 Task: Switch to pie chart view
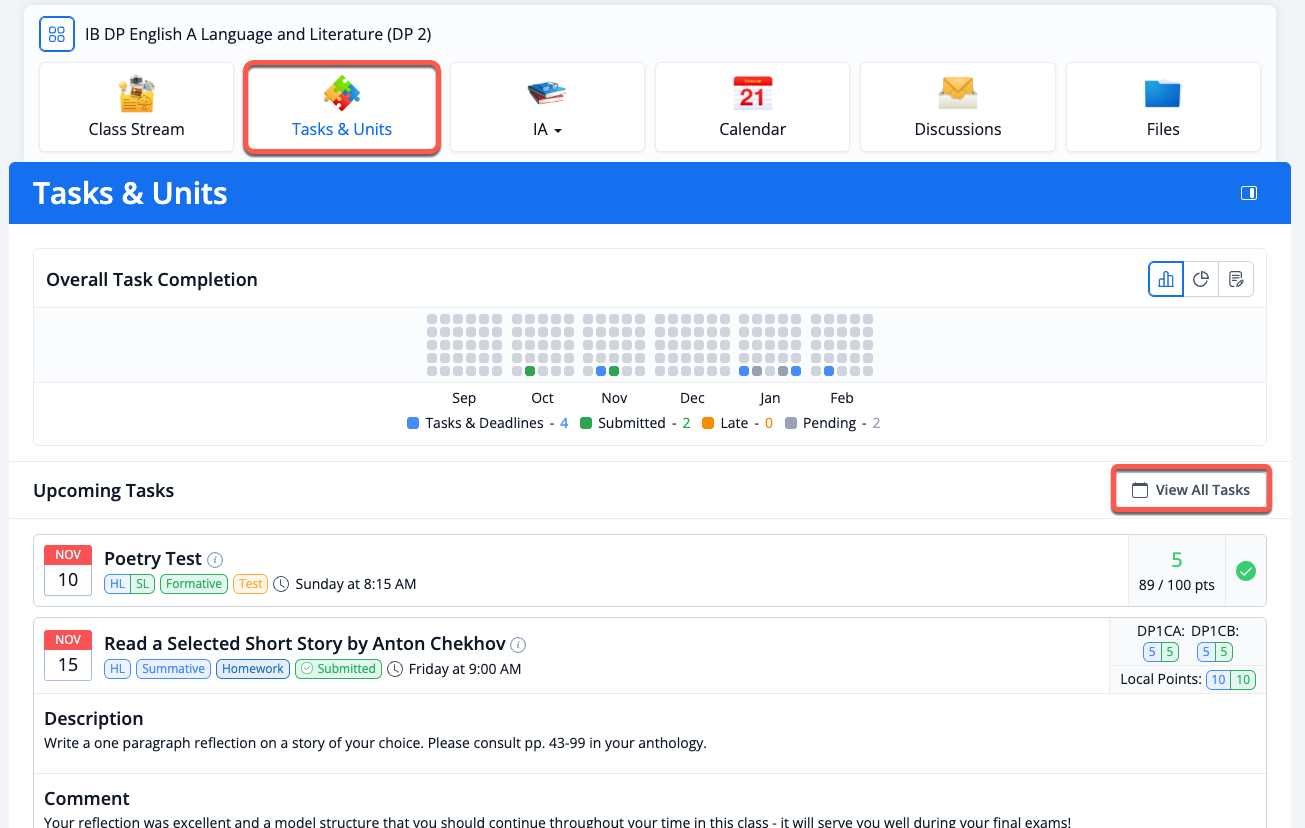(1201, 280)
